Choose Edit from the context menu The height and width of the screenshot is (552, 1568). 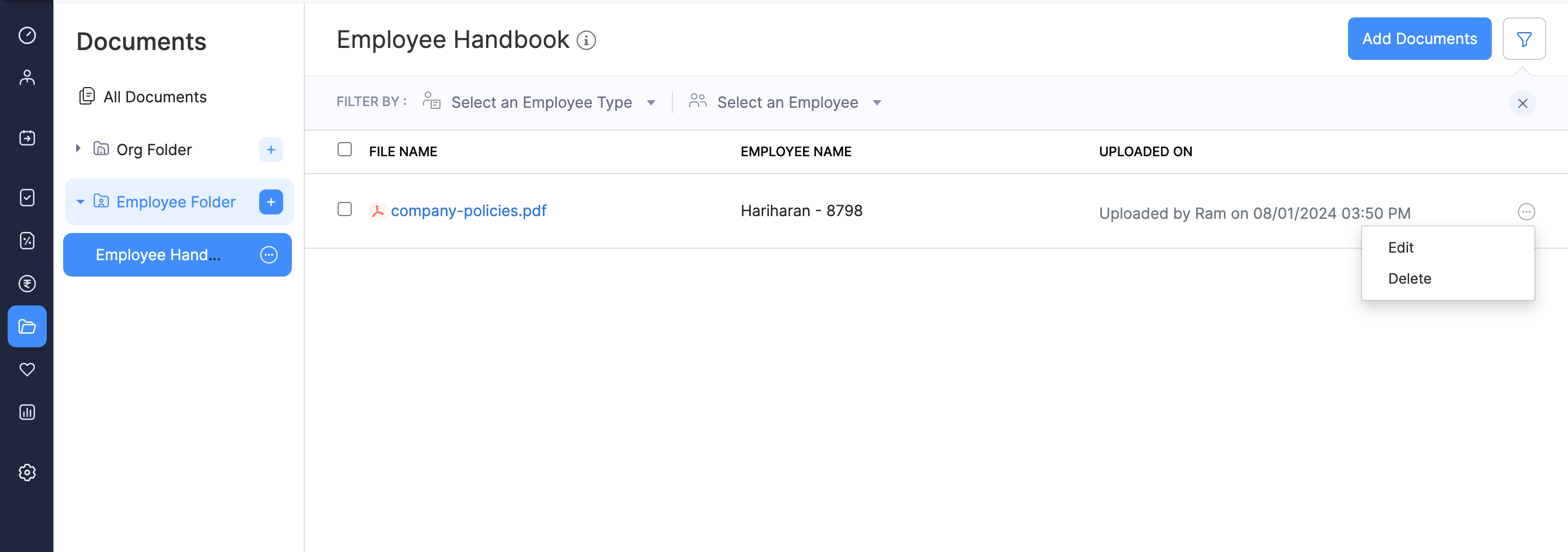pos(1401,248)
